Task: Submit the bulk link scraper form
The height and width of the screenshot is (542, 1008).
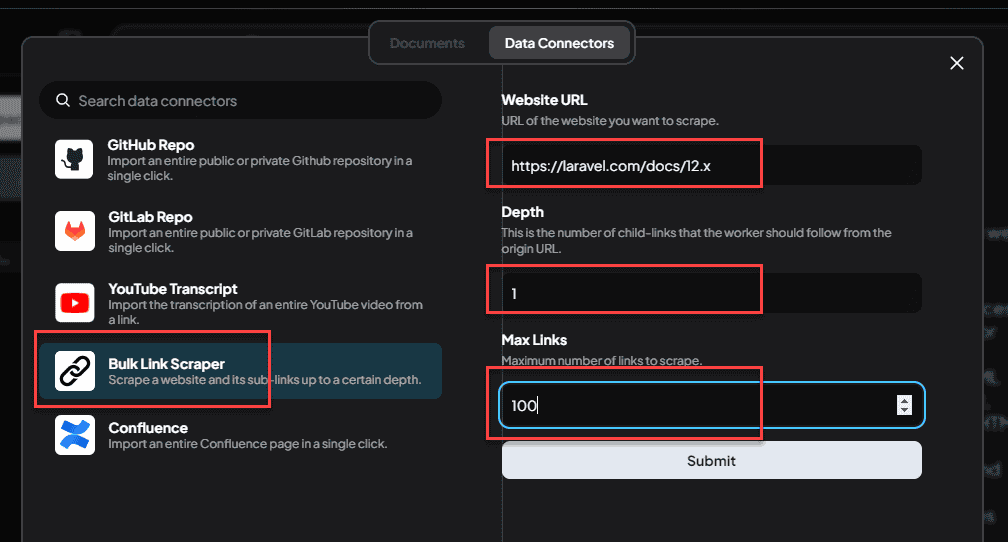Action: point(712,460)
